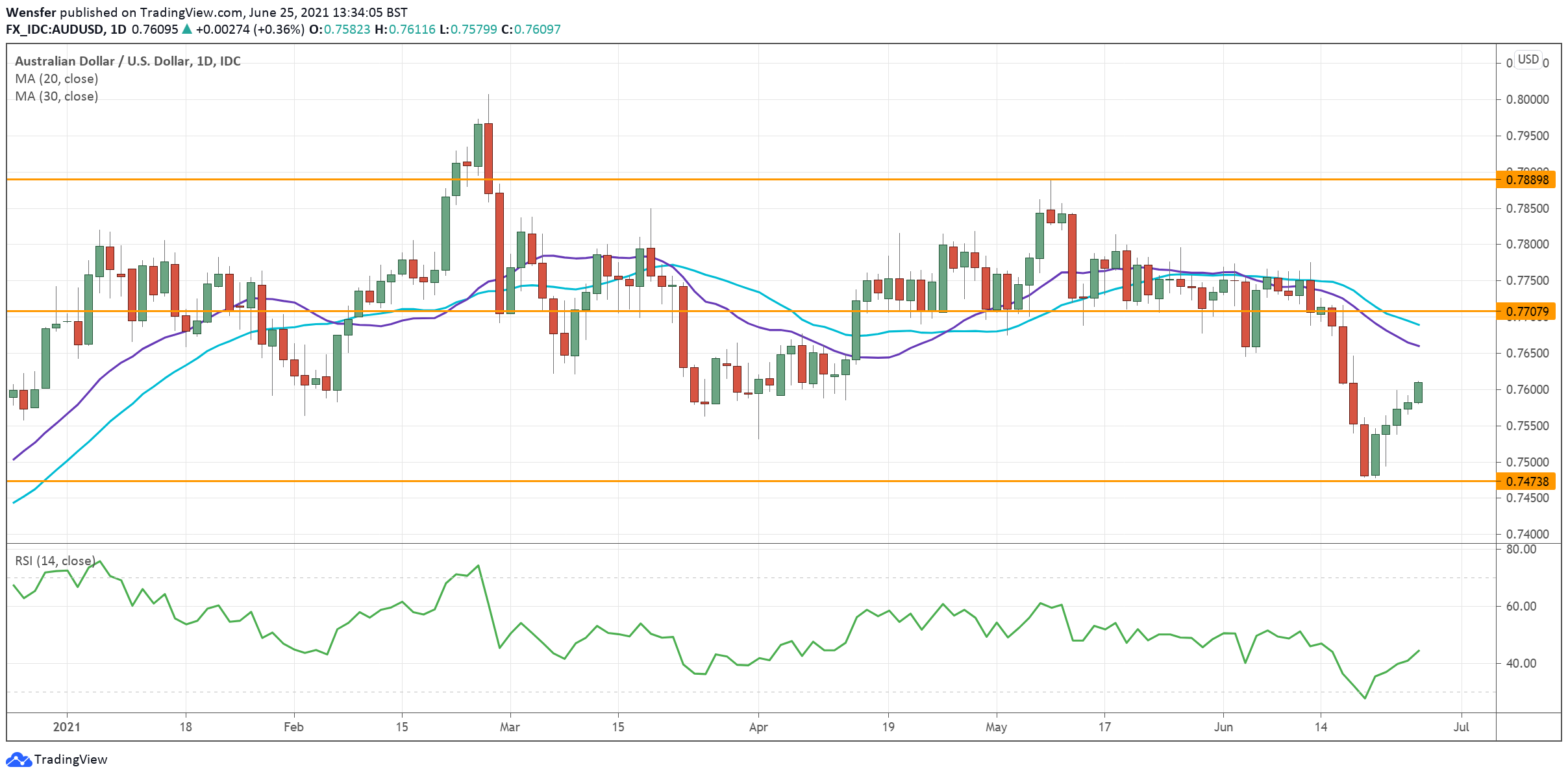This screenshot has height=778, width=1568.
Task: Click the Jun label on the date axis
Action: [x=1223, y=727]
